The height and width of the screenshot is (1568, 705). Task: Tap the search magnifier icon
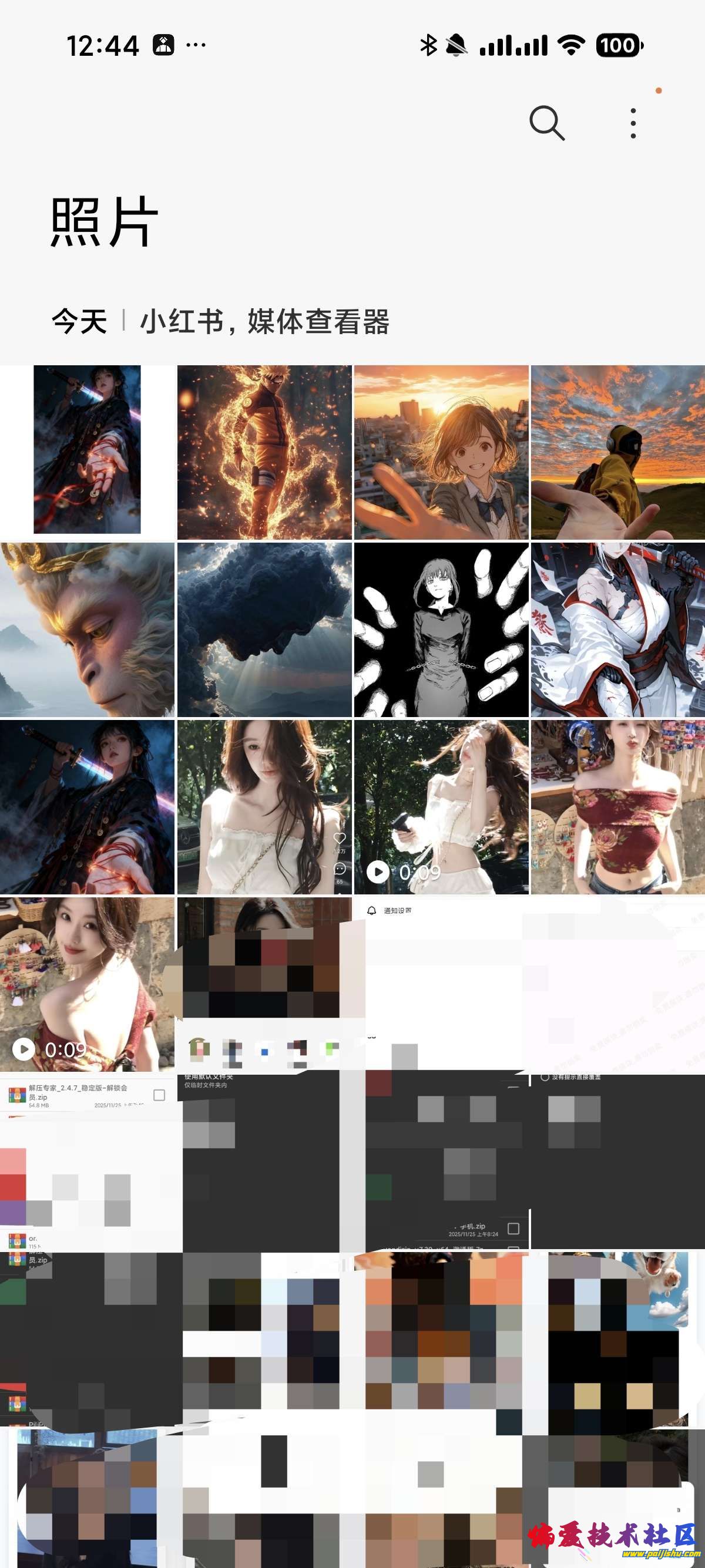[546, 123]
